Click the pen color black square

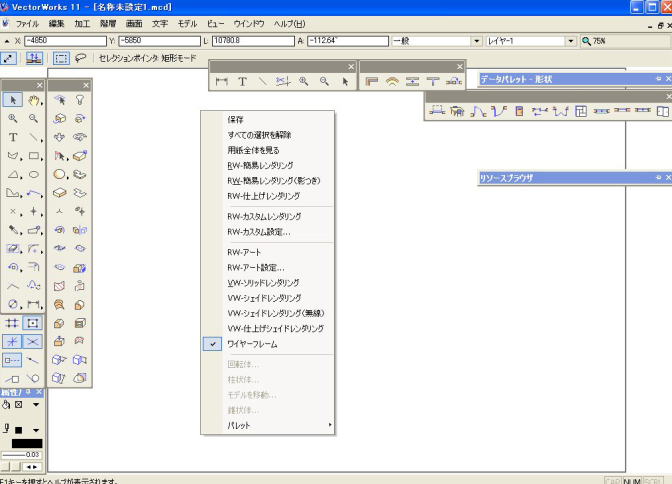tap(18, 430)
